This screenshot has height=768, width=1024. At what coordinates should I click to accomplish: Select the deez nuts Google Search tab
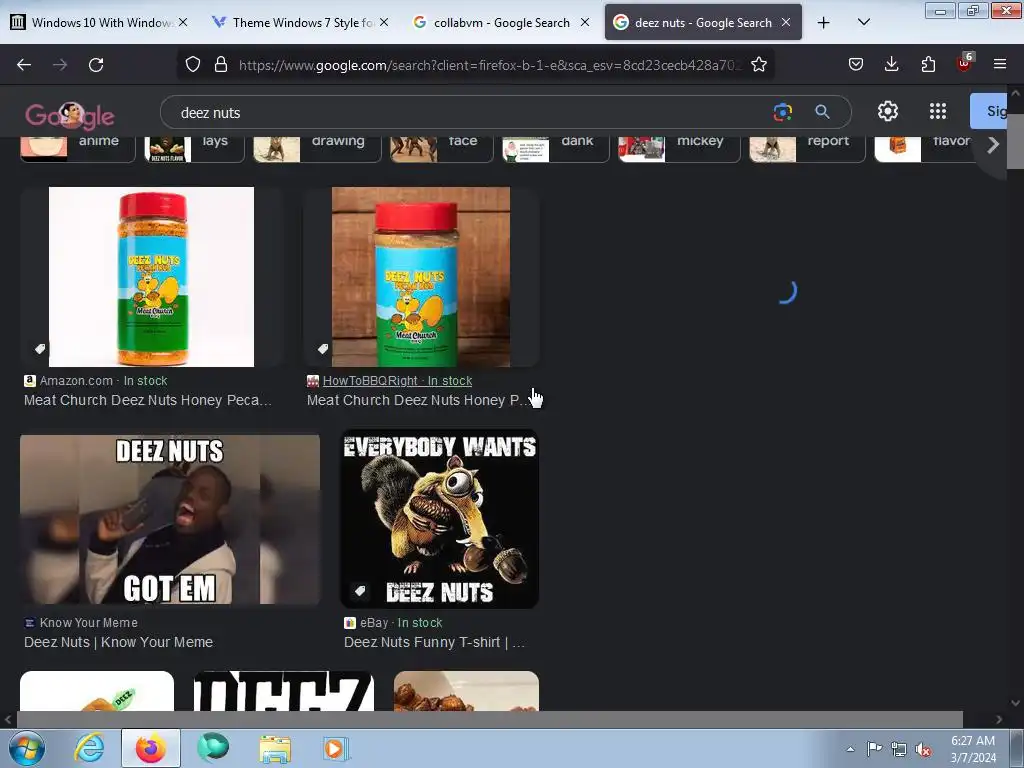point(703,22)
